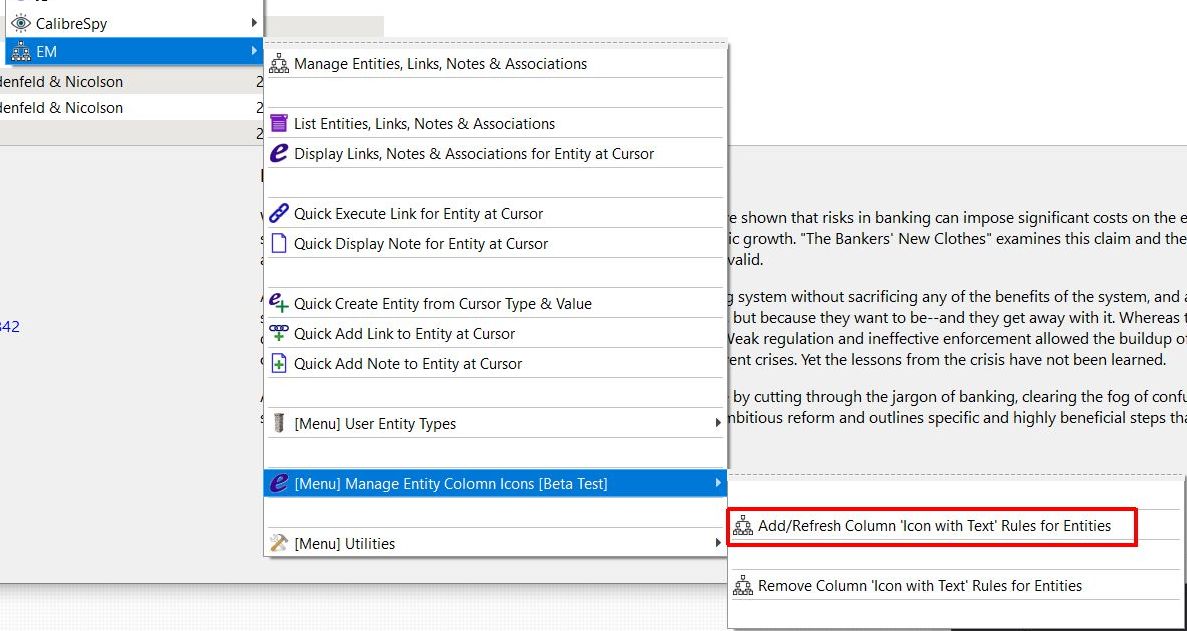Click the User Entity Types screw icon
Image resolution: width=1187 pixels, height=631 pixels.
(279, 424)
